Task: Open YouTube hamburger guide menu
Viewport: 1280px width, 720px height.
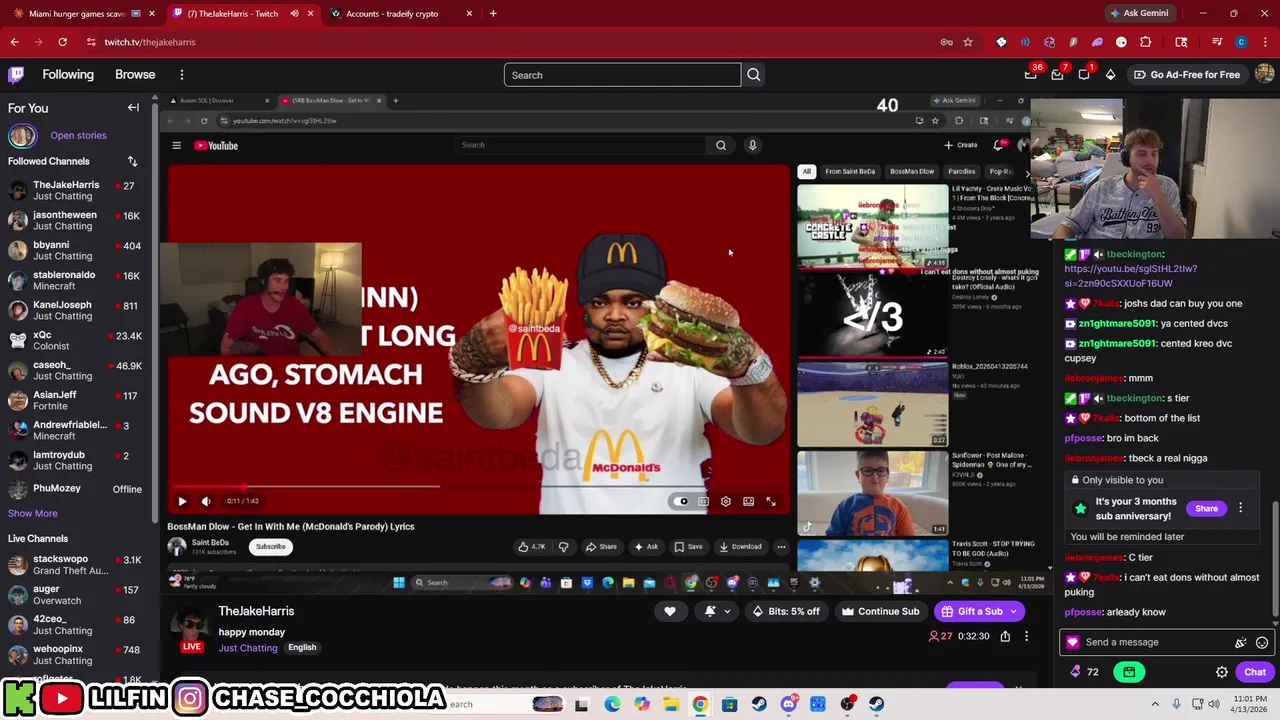Action: pos(176,146)
